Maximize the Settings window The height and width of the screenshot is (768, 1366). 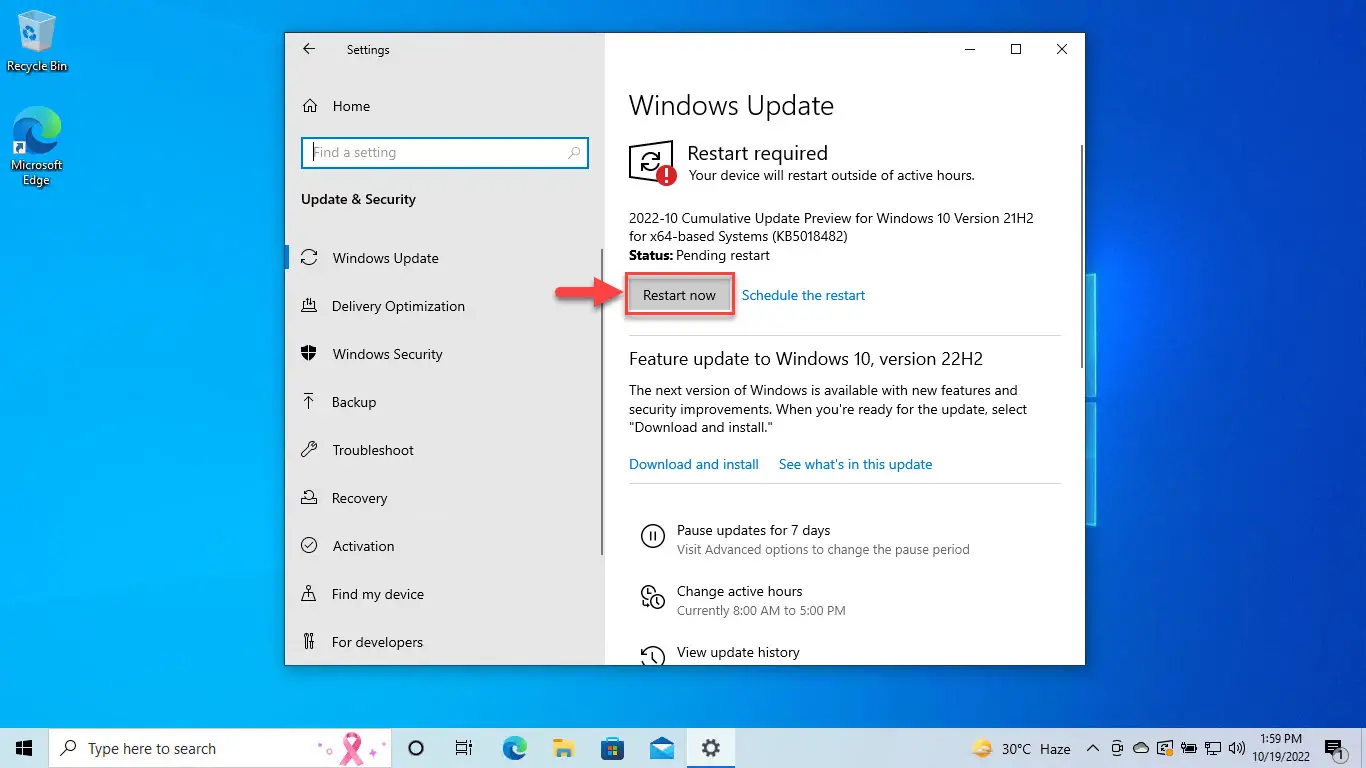[x=1016, y=49]
